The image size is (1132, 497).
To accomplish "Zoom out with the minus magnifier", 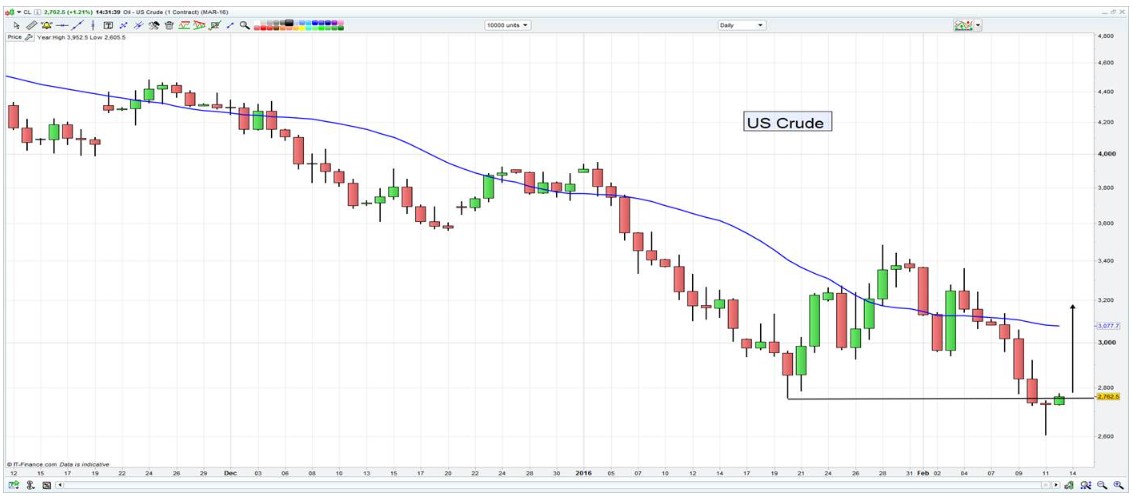I will click(x=1102, y=485).
